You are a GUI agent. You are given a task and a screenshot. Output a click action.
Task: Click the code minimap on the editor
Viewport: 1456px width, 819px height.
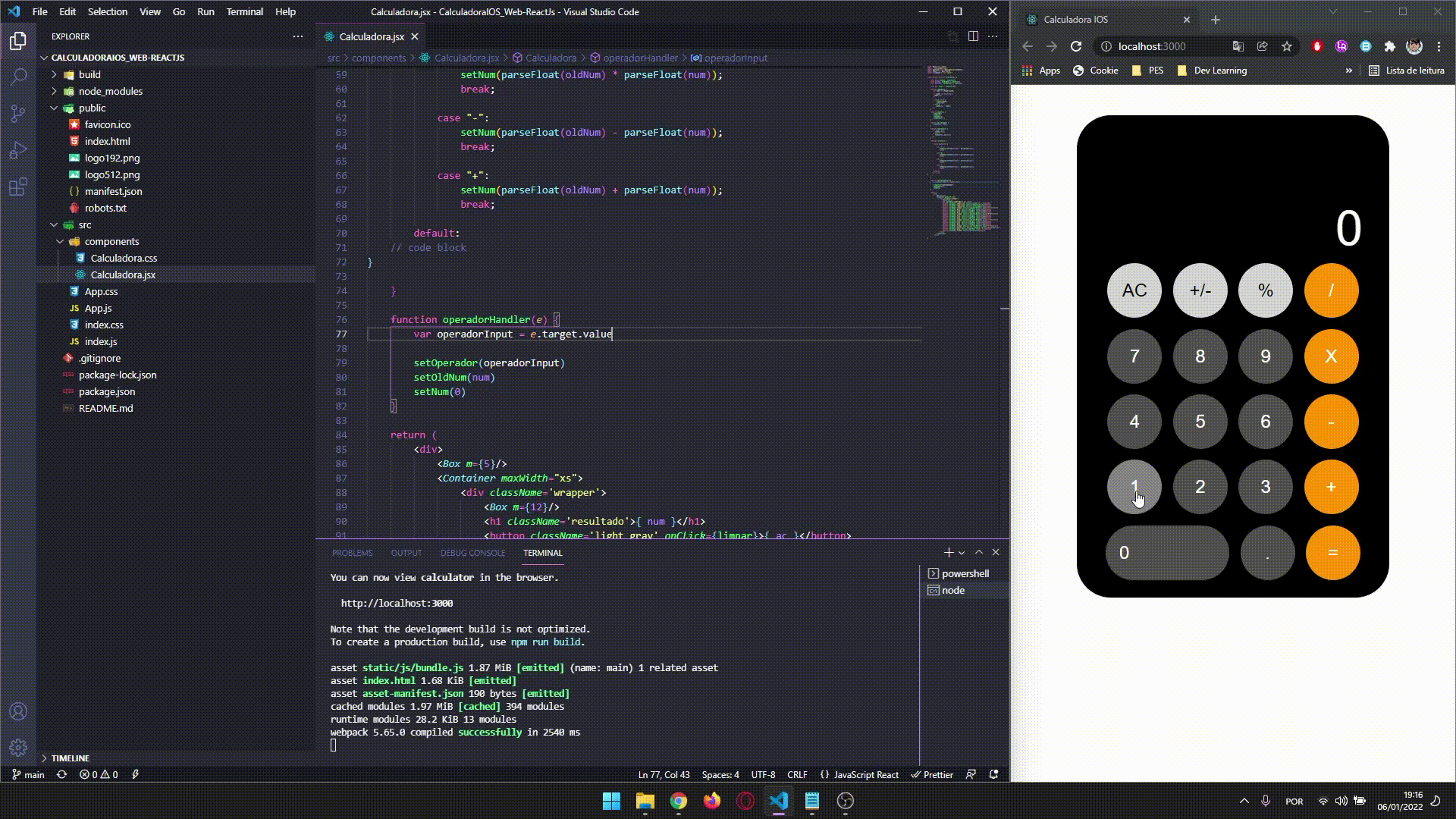point(963,152)
